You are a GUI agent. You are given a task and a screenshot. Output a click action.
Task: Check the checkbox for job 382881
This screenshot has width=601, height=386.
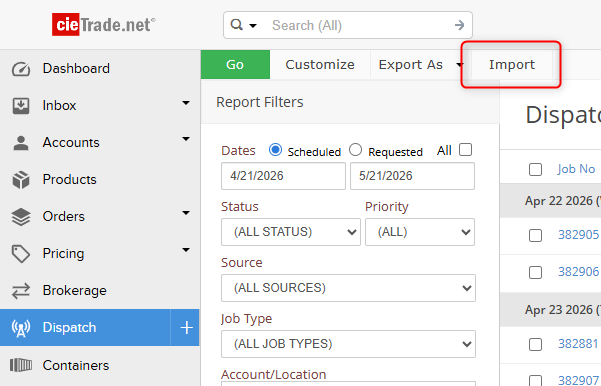pos(535,344)
